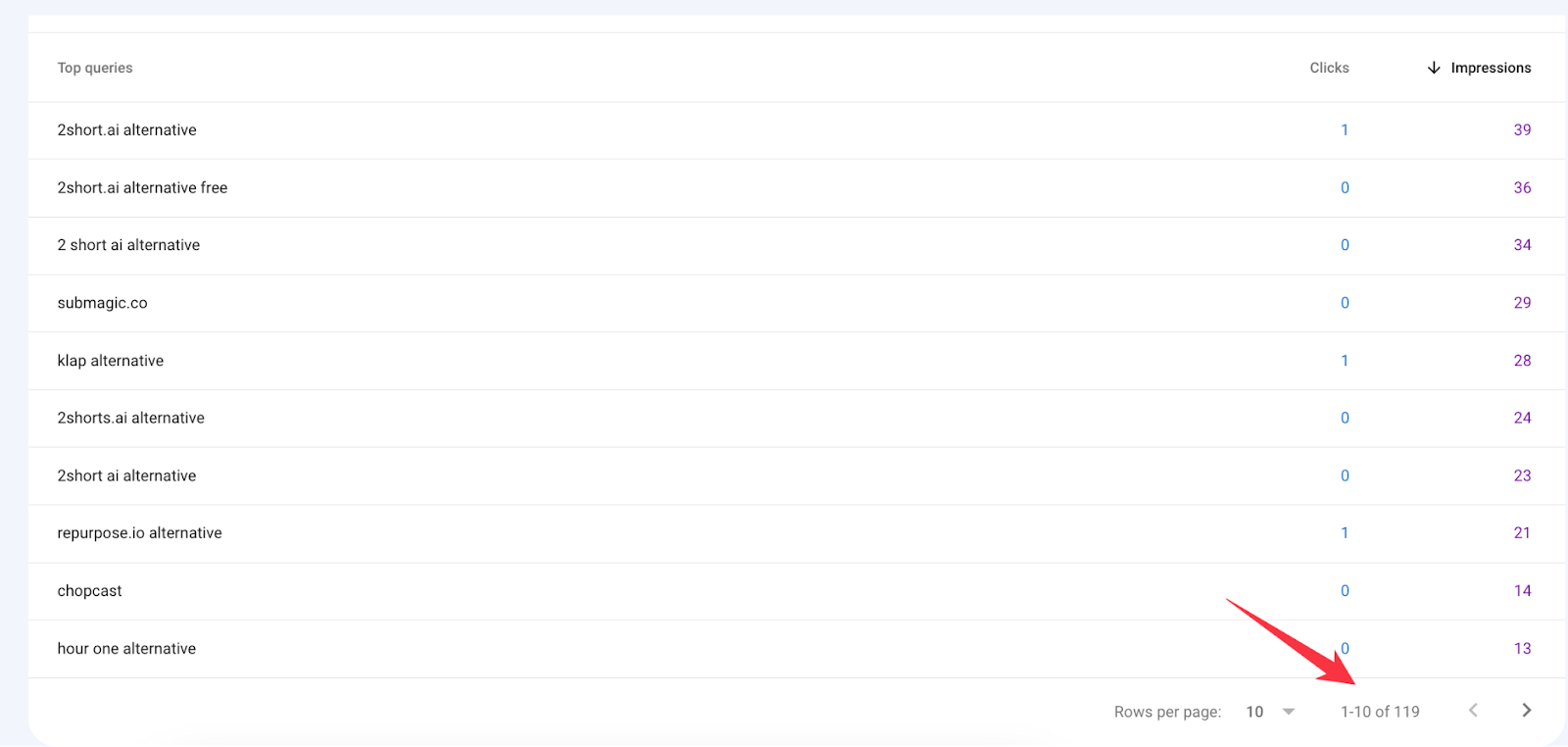The image size is (1568, 747).
Task: Open the Rows per page dropdown
Action: click(1270, 712)
